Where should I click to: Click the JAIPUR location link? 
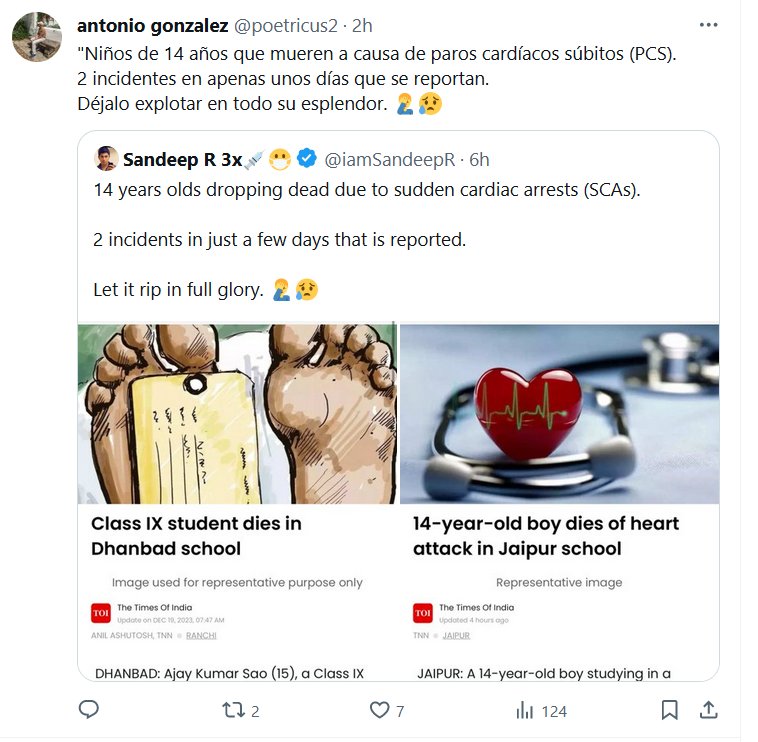point(457,635)
